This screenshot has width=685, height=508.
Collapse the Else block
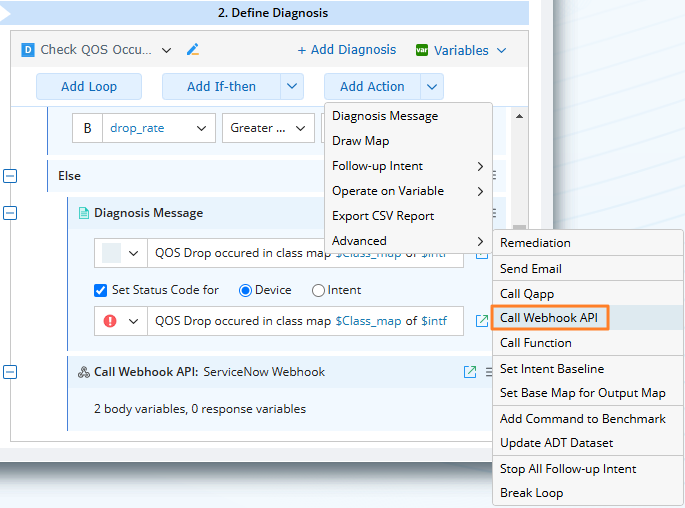point(10,176)
